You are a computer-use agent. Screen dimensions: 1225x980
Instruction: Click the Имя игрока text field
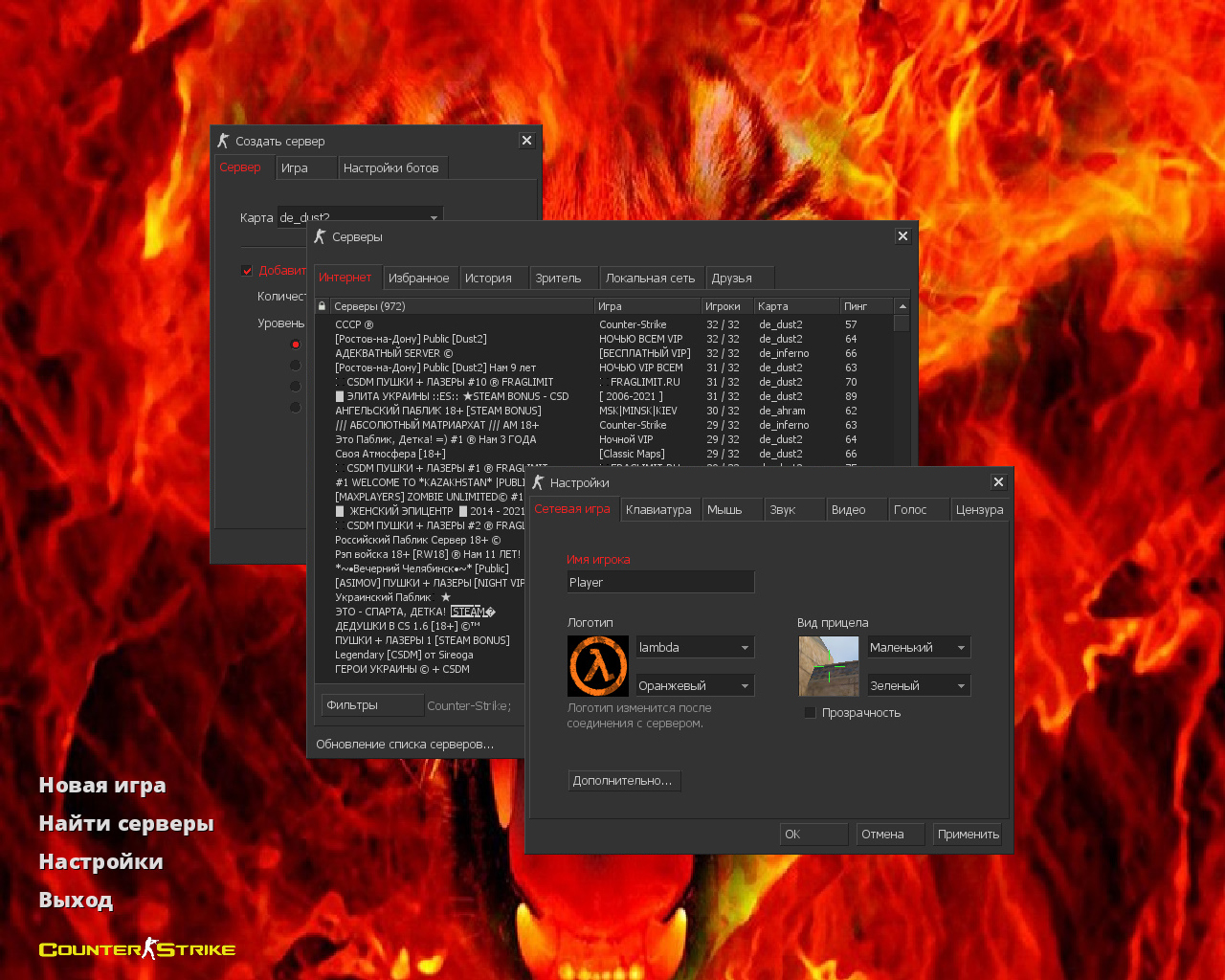[x=660, y=583]
